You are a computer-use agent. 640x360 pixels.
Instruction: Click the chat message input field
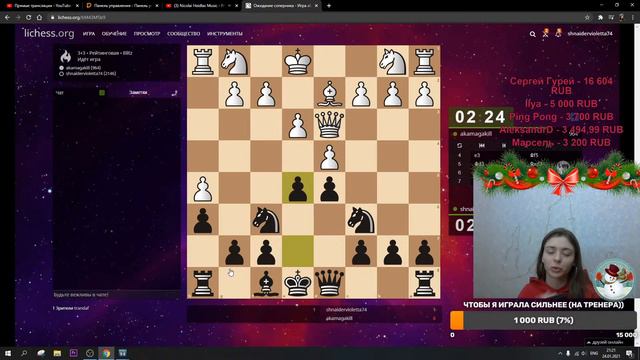pyautogui.click(x=117, y=294)
